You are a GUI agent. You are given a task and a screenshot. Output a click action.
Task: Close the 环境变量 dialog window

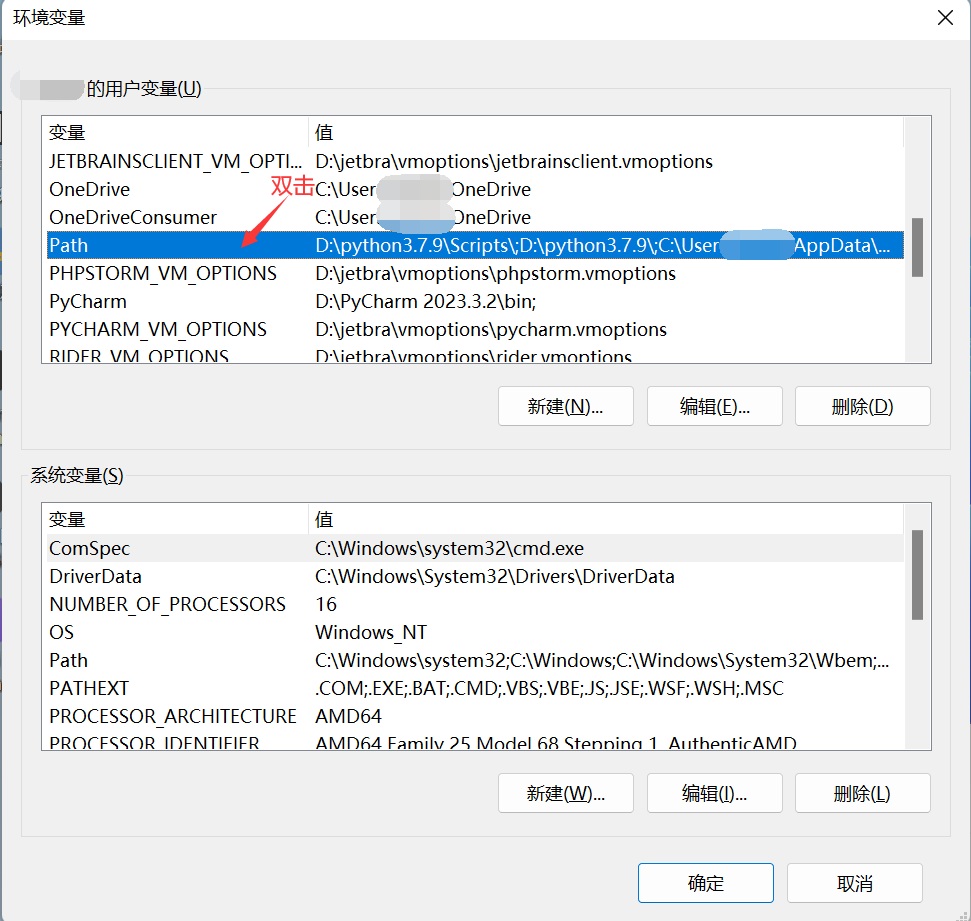point(943,17)
